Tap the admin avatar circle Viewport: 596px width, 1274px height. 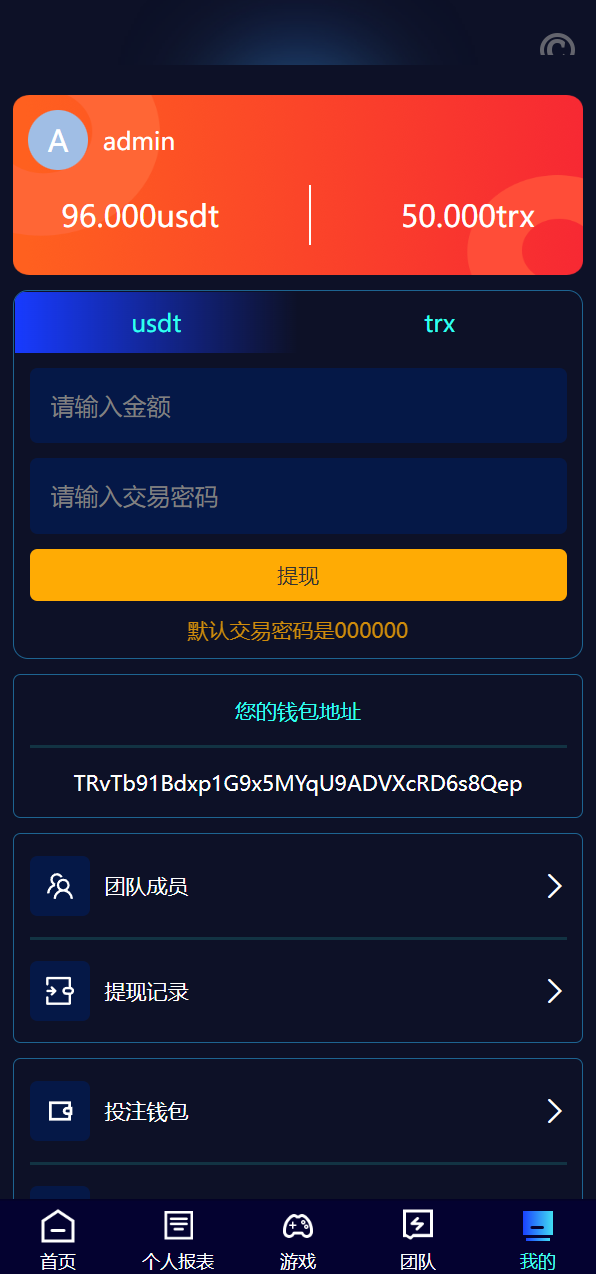point(58,140)
